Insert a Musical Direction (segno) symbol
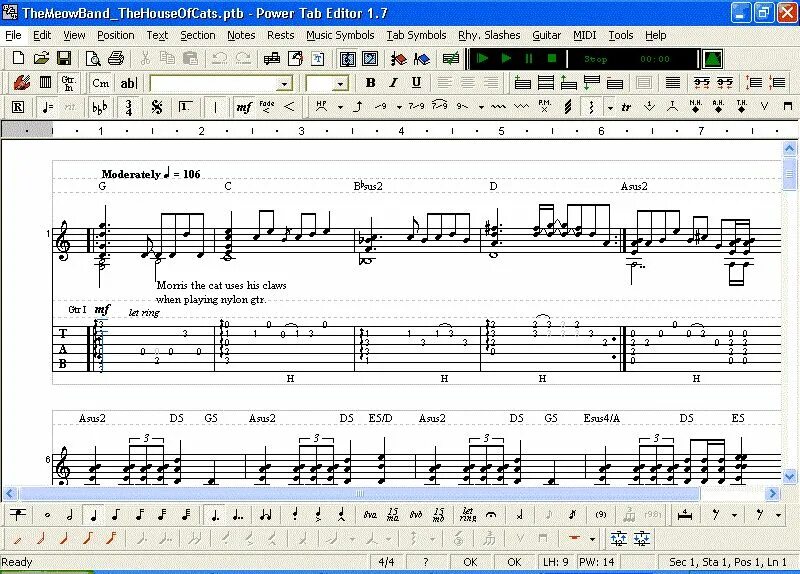Viewport: 800px width, 574px height. tap(157, 107)
